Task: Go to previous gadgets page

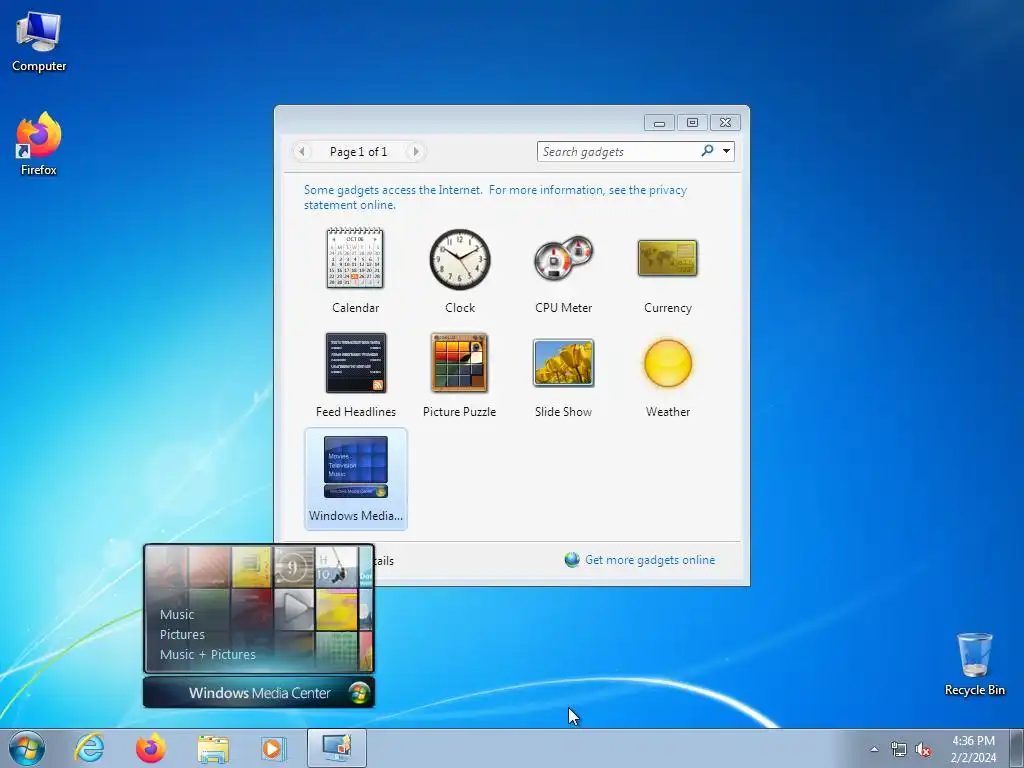Action: click(x=302, y=152)
